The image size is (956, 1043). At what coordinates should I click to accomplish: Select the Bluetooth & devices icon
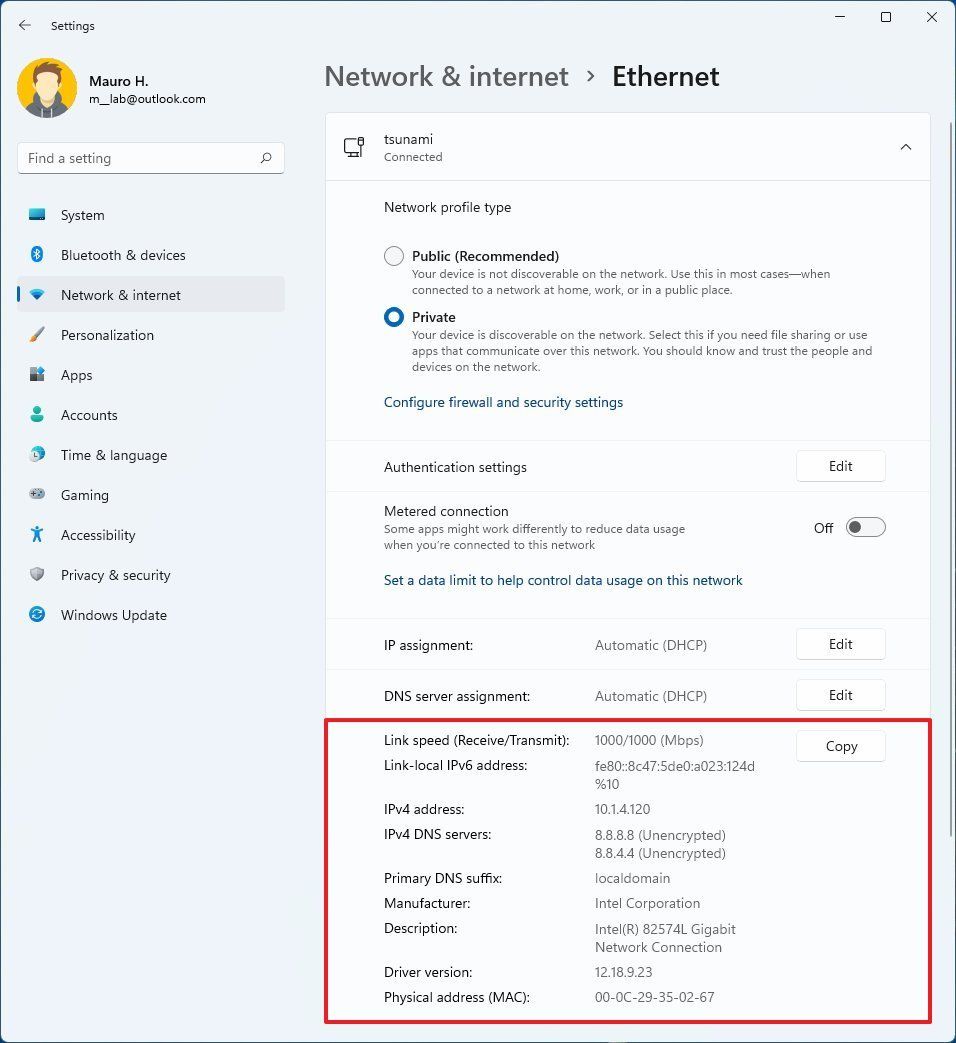(37, 255)
